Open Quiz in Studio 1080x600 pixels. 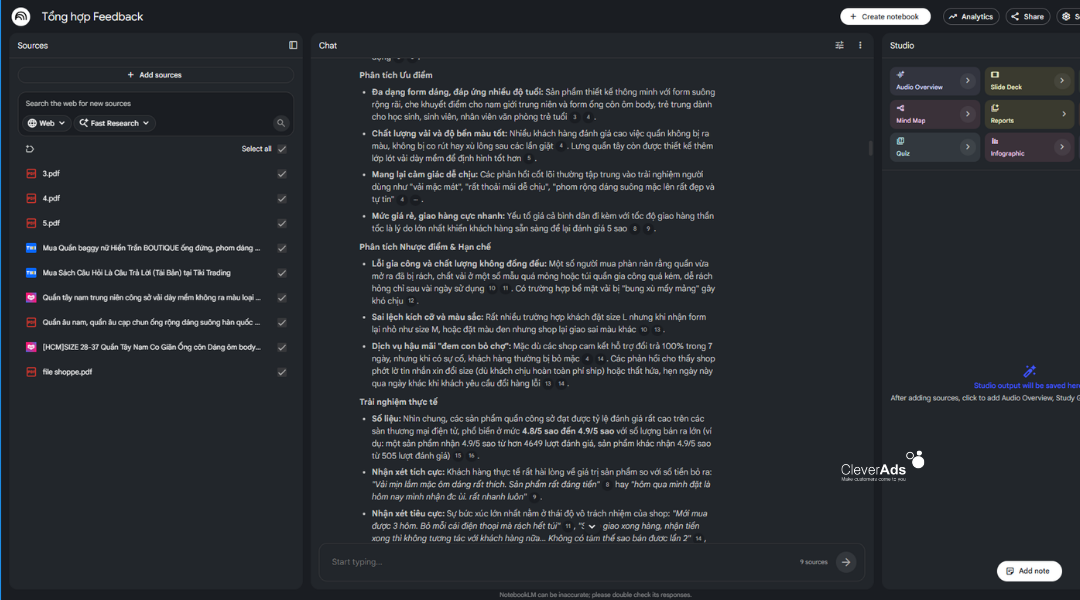[x=934, y=147]
